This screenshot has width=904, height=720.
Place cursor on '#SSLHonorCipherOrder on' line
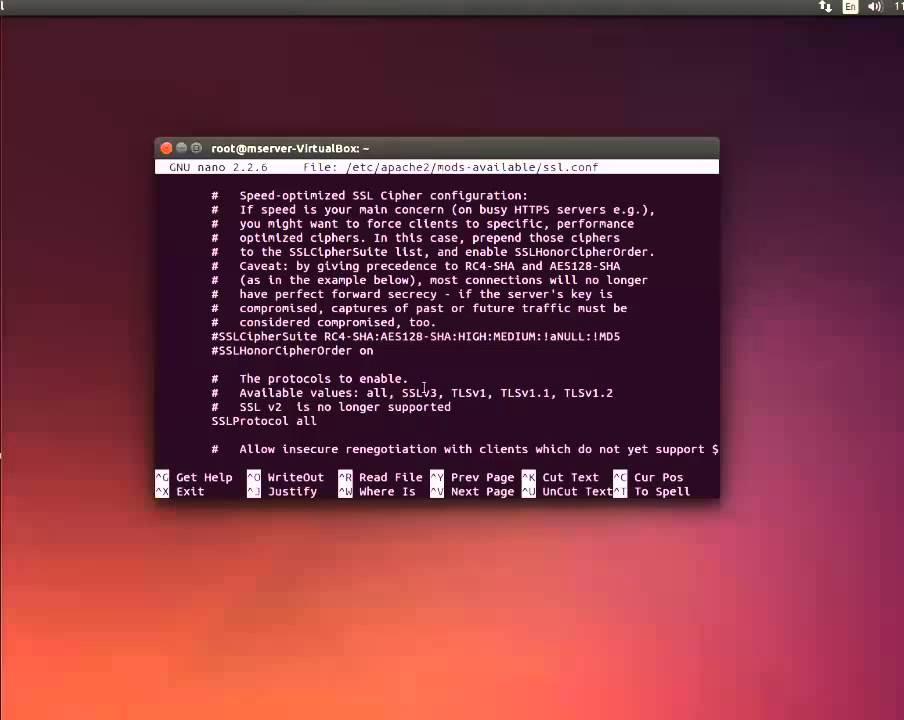(292, 350)
